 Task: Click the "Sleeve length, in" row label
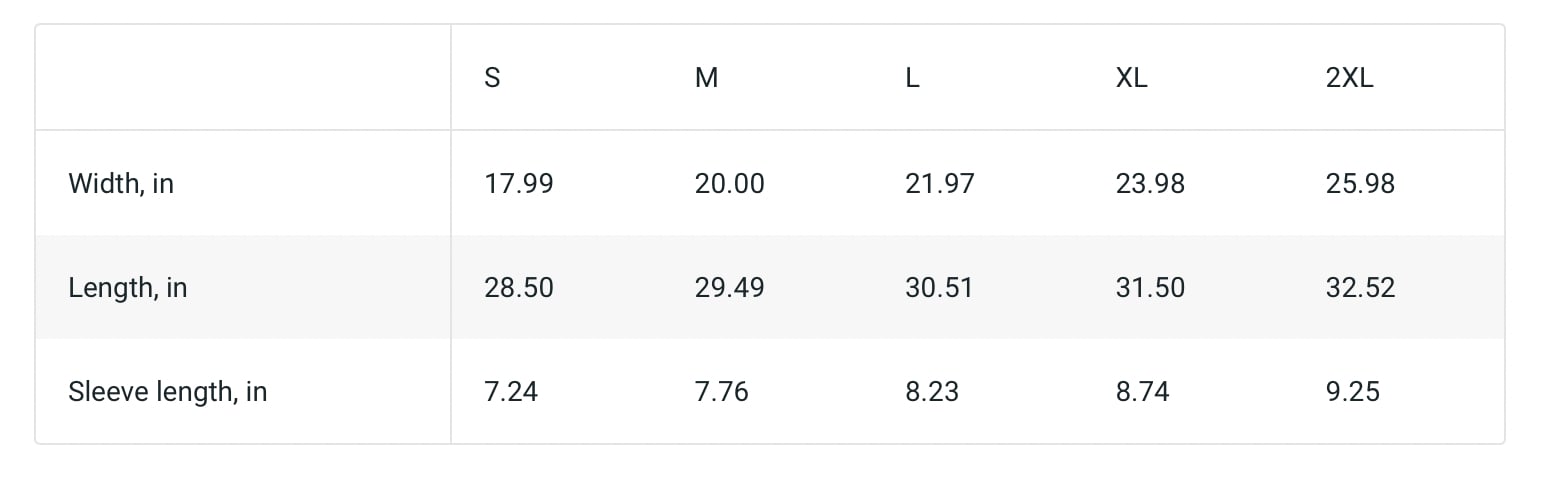click(x=168, y=391)
